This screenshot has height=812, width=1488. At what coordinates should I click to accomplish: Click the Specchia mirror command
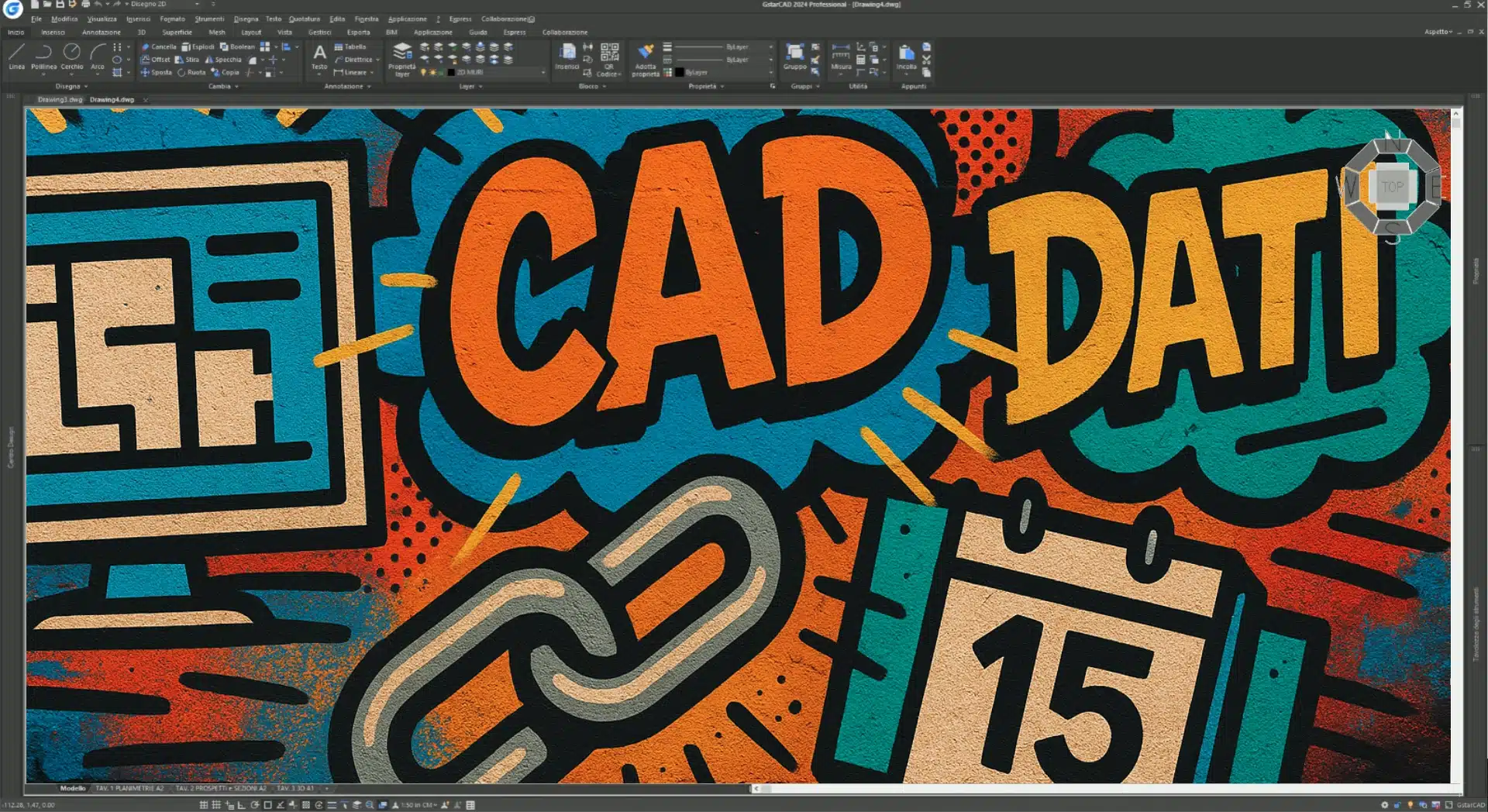pyautogui.click(x=223, y=60)
